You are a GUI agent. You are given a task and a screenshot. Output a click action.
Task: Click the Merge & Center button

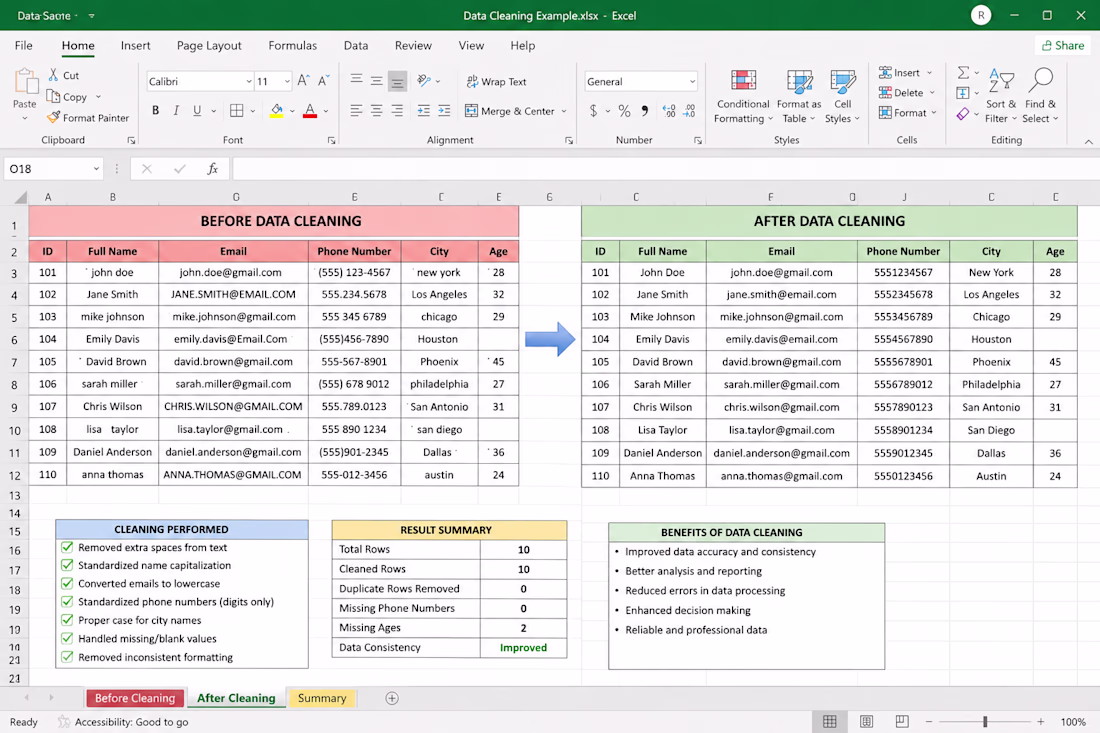click(510, 111)
